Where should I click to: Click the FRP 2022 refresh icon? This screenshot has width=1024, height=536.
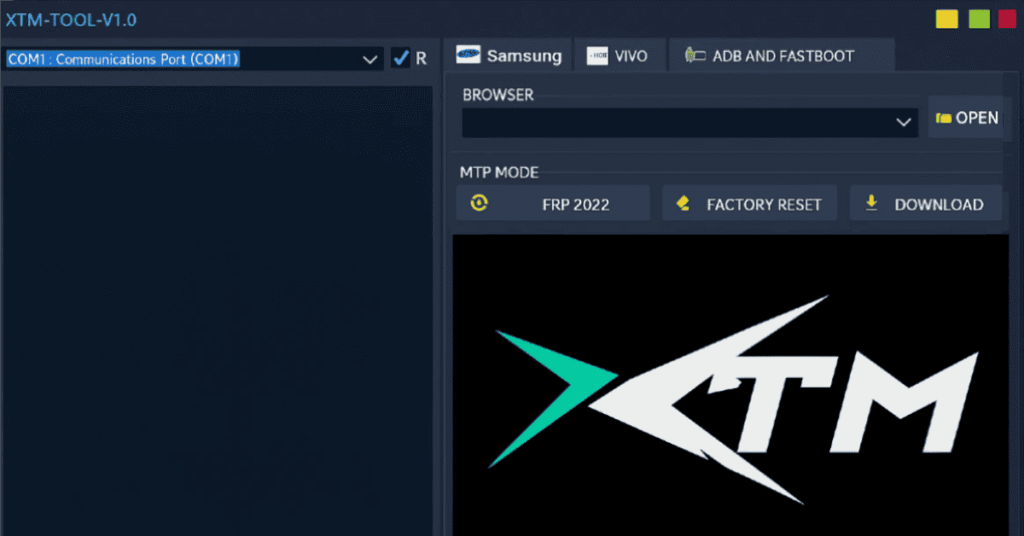click(x=479, y=203)
